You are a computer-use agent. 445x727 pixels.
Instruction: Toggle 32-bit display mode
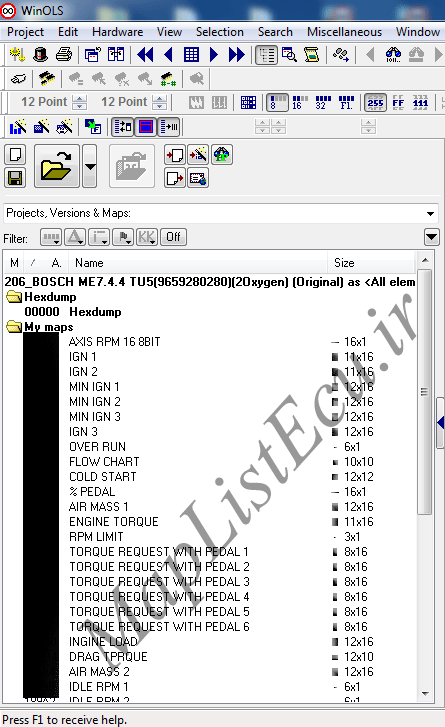click(323, 102)
